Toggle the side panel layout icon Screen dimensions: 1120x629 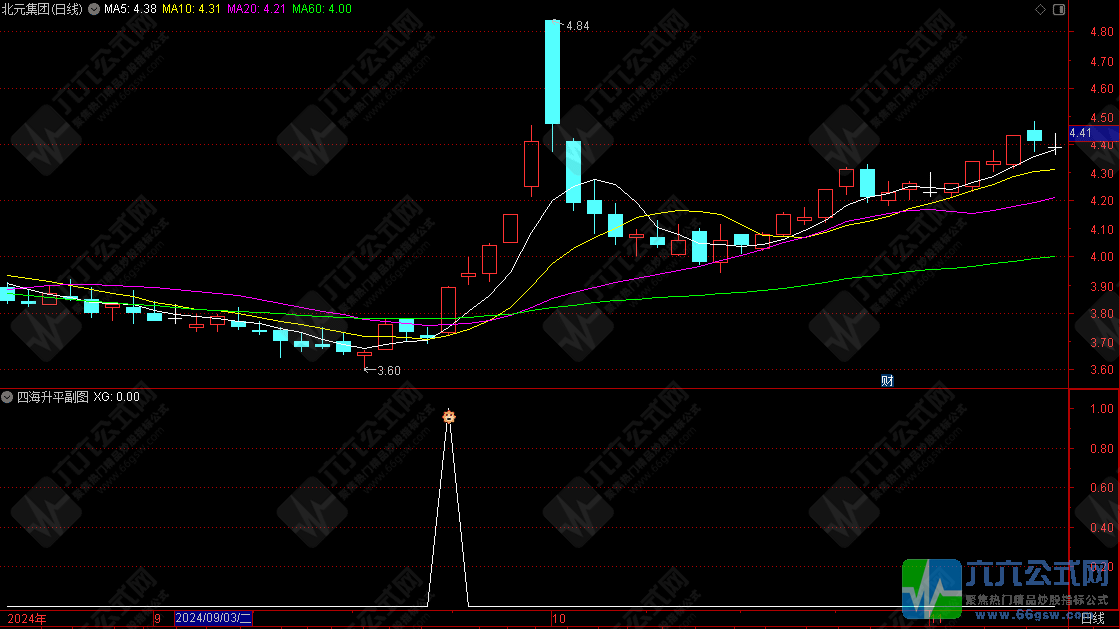click(x=1060, y=9)
